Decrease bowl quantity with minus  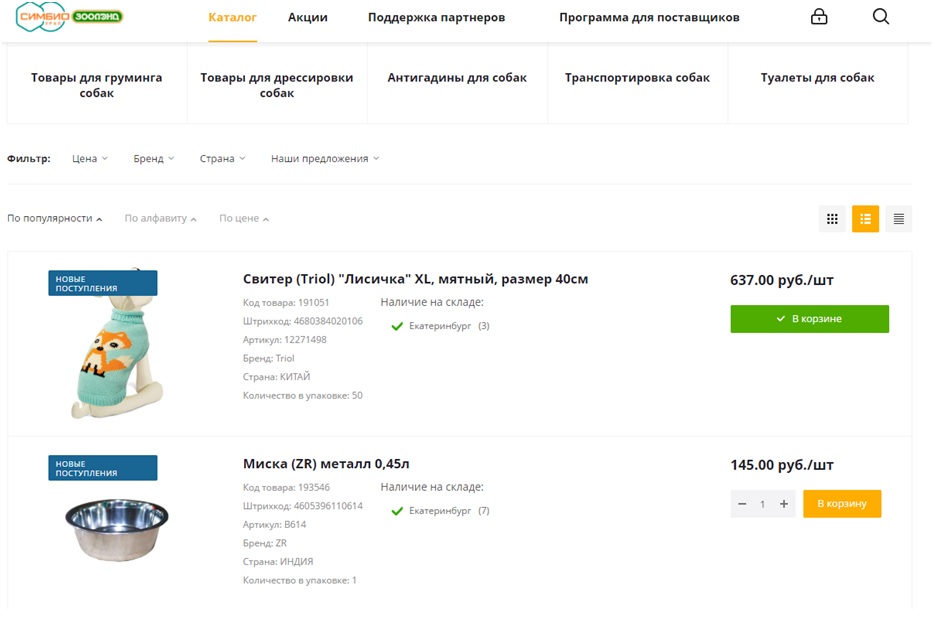tap(742, 504)
